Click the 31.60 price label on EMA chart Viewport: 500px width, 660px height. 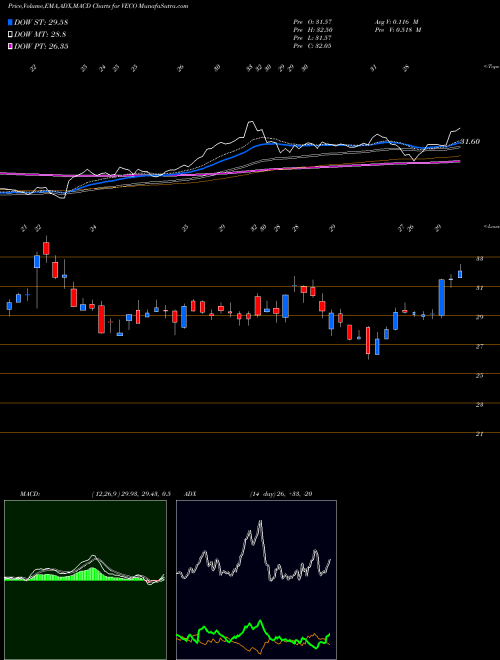(470, 142)
